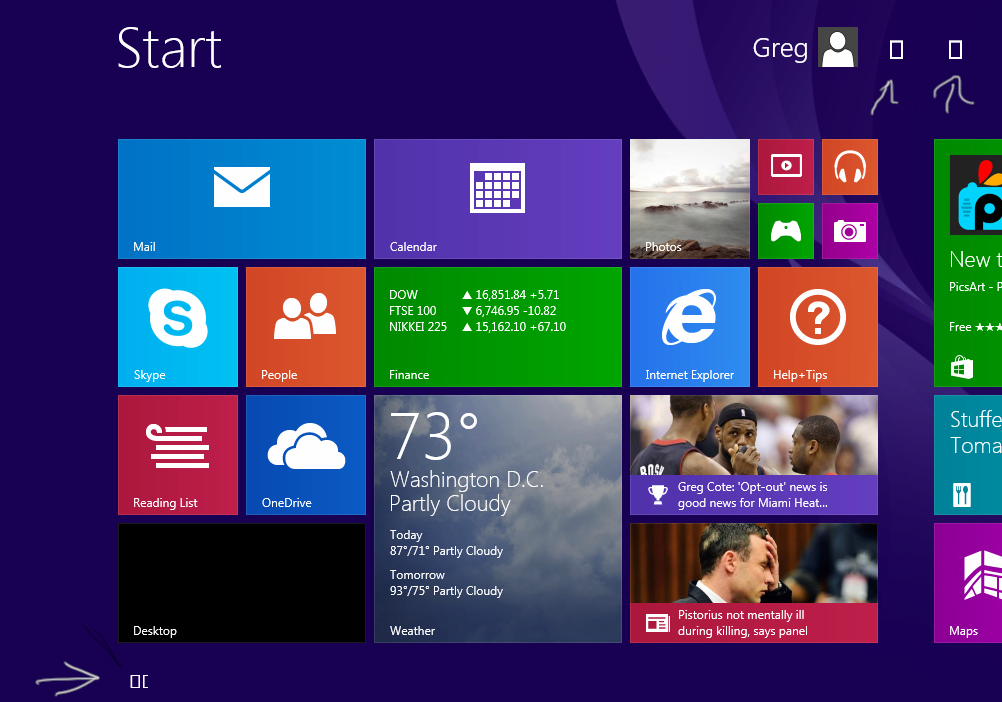The width and height of the screenshot is (1002, 702).
Task: Open the Games tile with controller icon
Action: pyautogui.click(x=785, y=231)
